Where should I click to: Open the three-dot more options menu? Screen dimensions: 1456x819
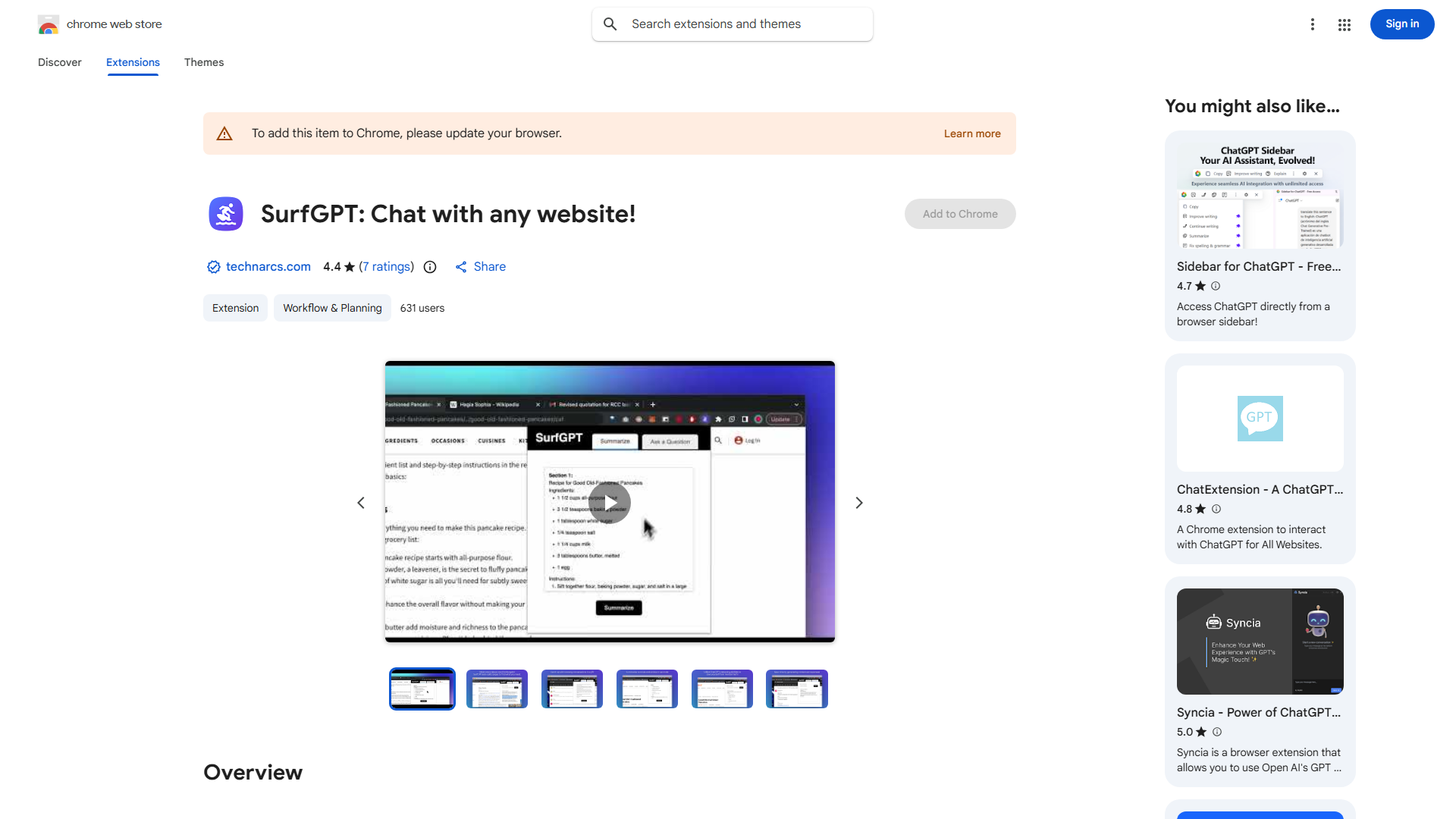(x=1312, y=24)
